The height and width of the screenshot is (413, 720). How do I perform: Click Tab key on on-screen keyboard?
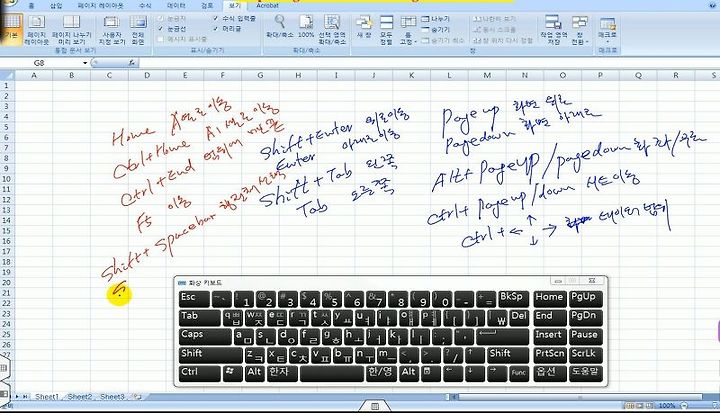pos(199,317)
